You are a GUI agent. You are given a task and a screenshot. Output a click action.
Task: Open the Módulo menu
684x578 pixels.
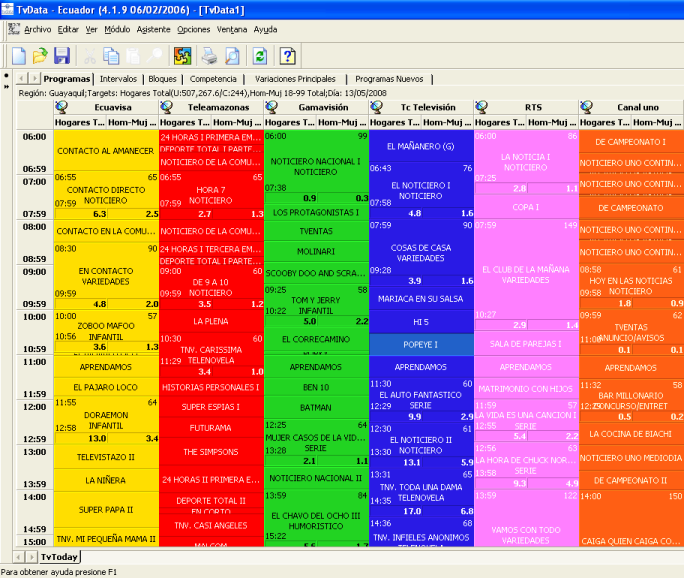coord(117,29)
